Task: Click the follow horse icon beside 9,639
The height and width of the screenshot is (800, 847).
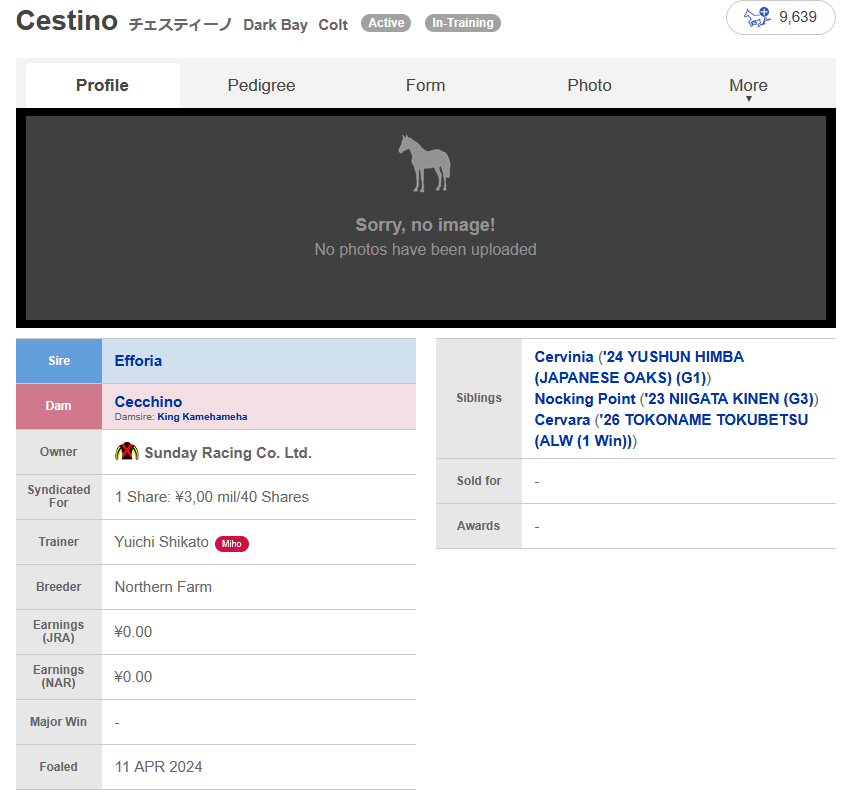Action: click(x=757, y=17)
